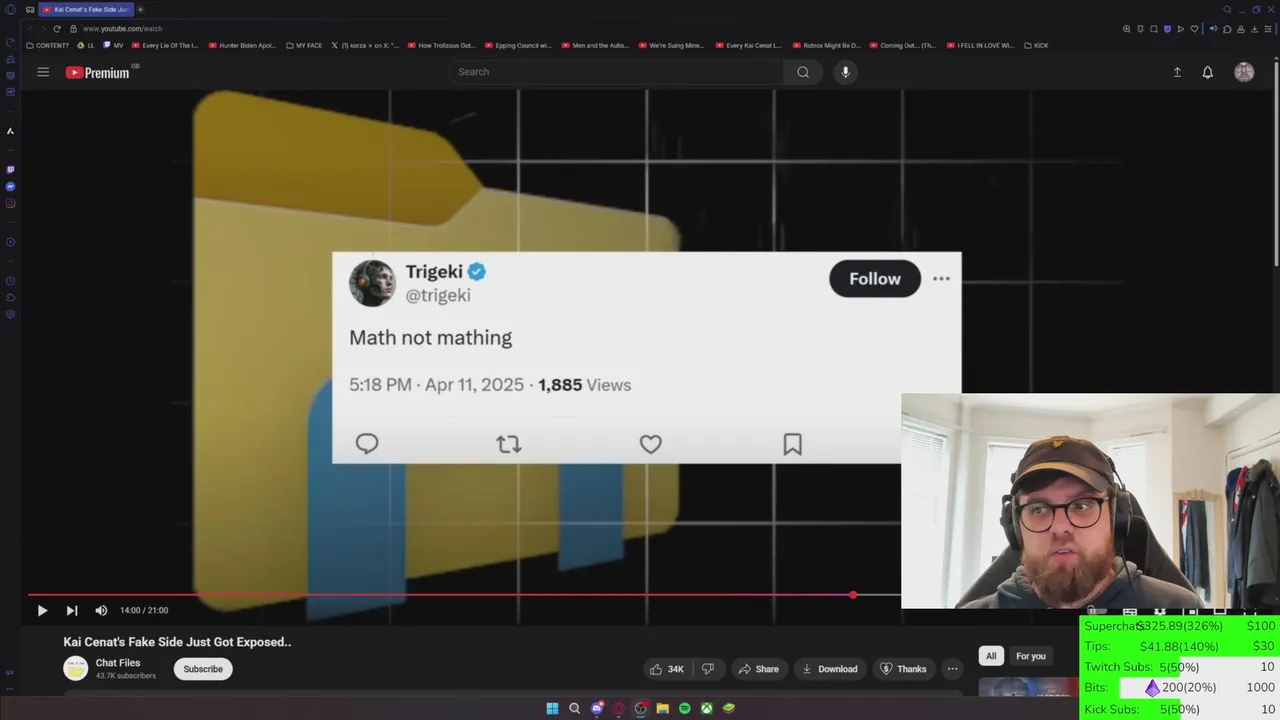Open Spotify from the taskbar
The width and height of the screenshot is (1280, 720).
pos(684,708)
